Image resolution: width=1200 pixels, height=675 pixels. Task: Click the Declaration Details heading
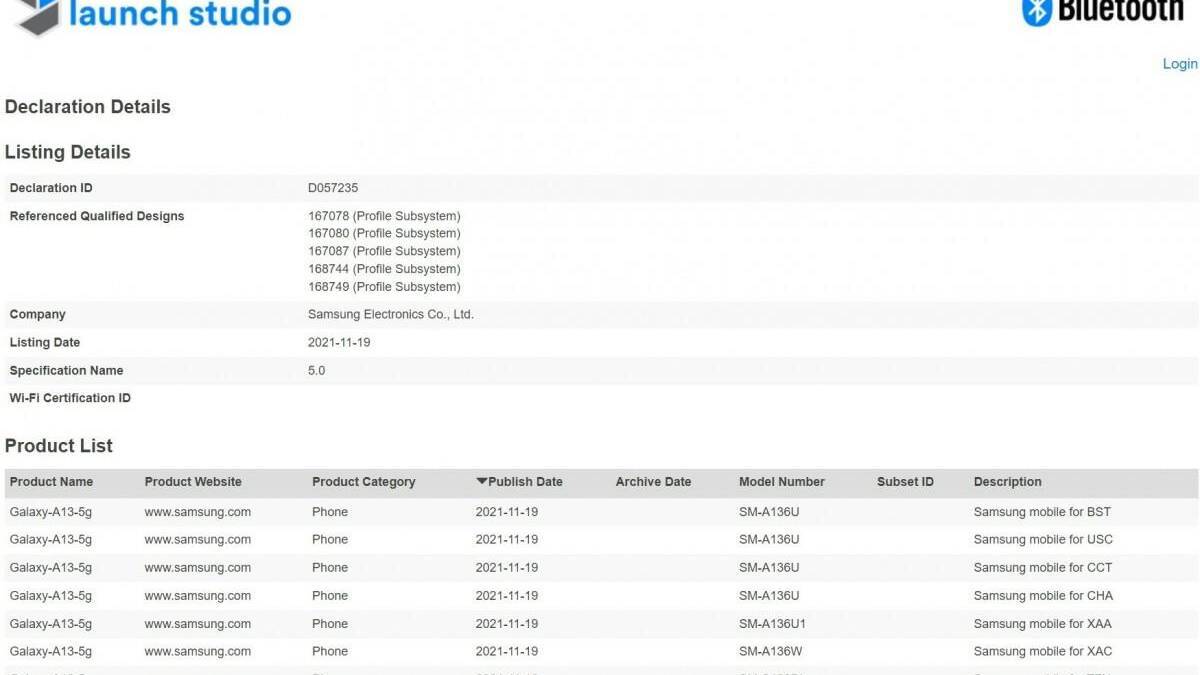click(x=88, y=107)
